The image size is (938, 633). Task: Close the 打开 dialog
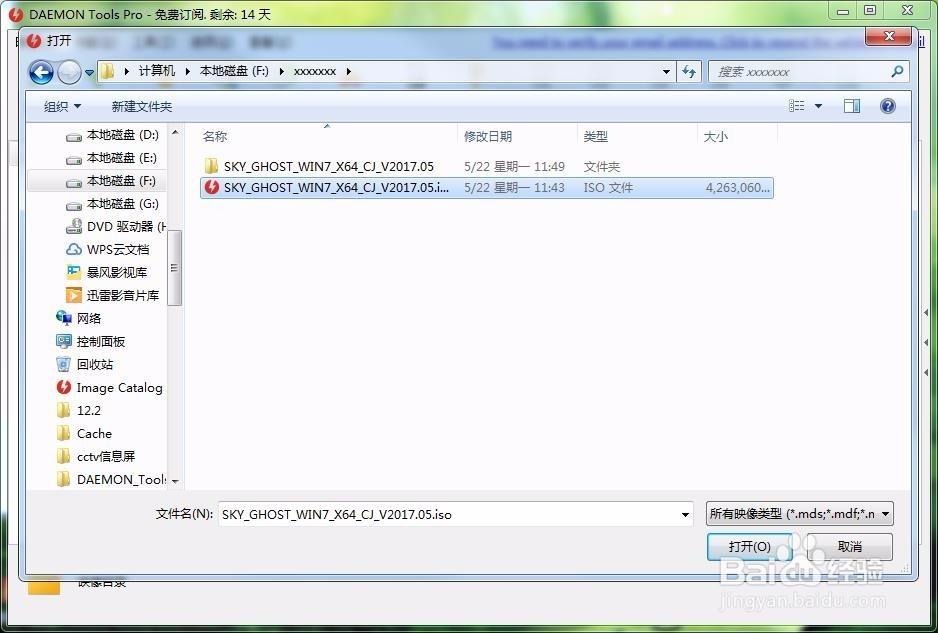(x=889, y=36)
